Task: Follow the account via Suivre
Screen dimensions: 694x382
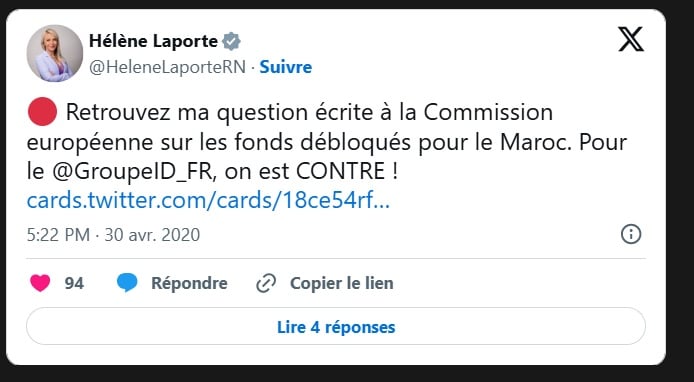Action: pos(285,67)
